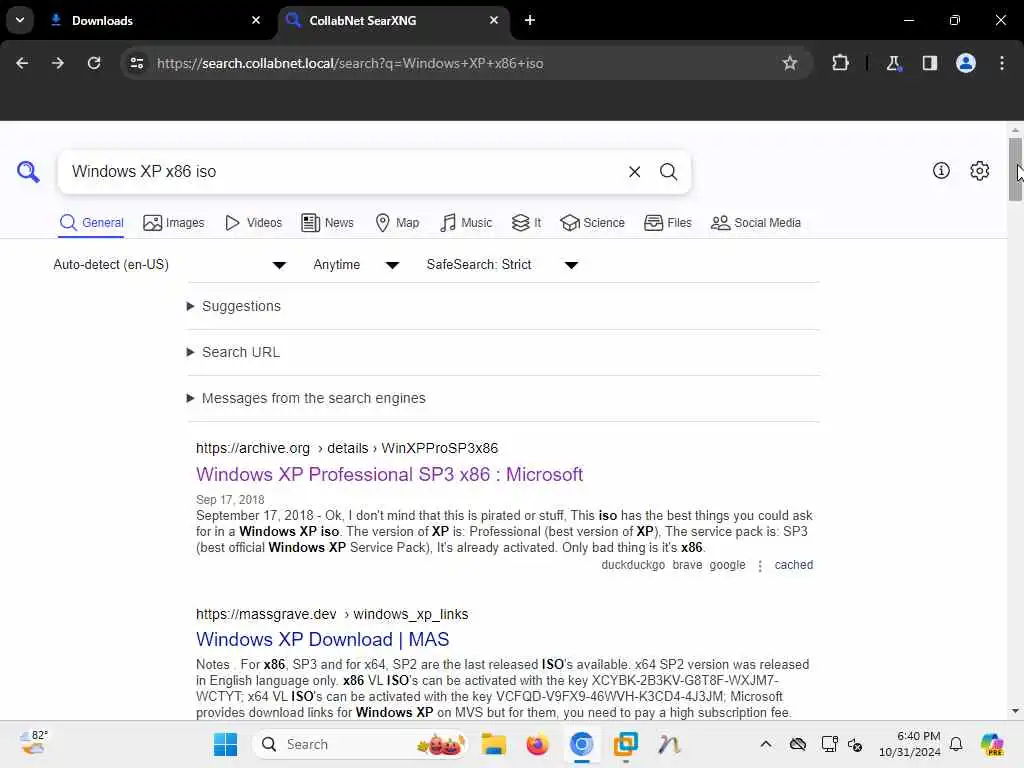Click the brave engine label
The height and width of the screenshot is (768, 1024).
pyautogui.click(x=687, y=565)
